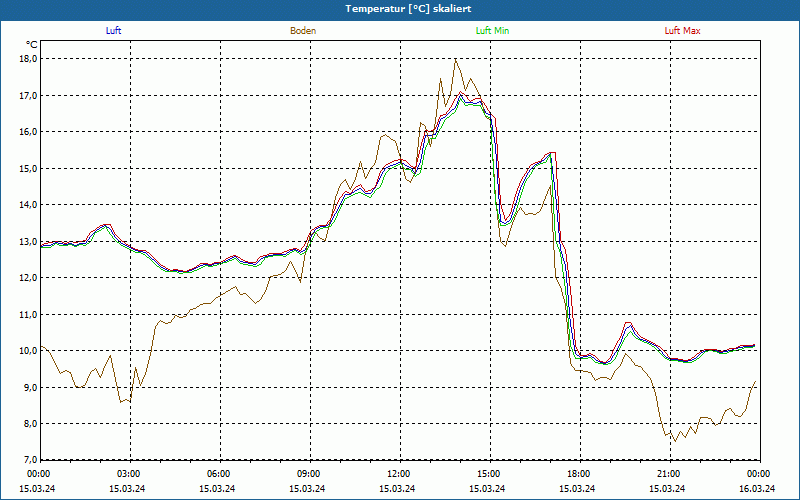Click the '9,0' y-axis value
Image resolution: width=800 pixels, height=500 pixels.
tap(32, 387)
